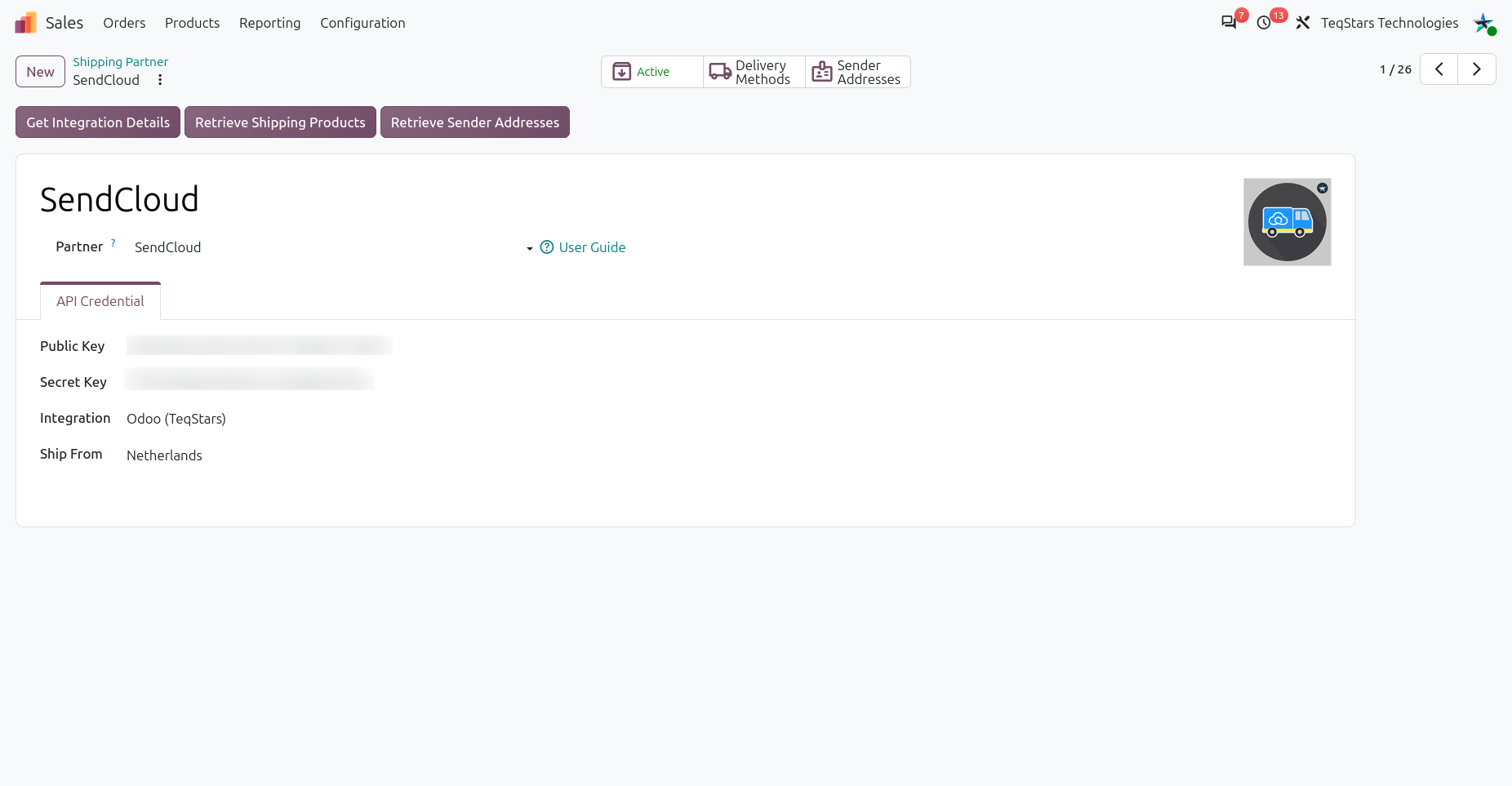Screen dimensions: 1512x786
Task: Click Retrieve Shipping Products button
Action: click(x=280, y=122)
